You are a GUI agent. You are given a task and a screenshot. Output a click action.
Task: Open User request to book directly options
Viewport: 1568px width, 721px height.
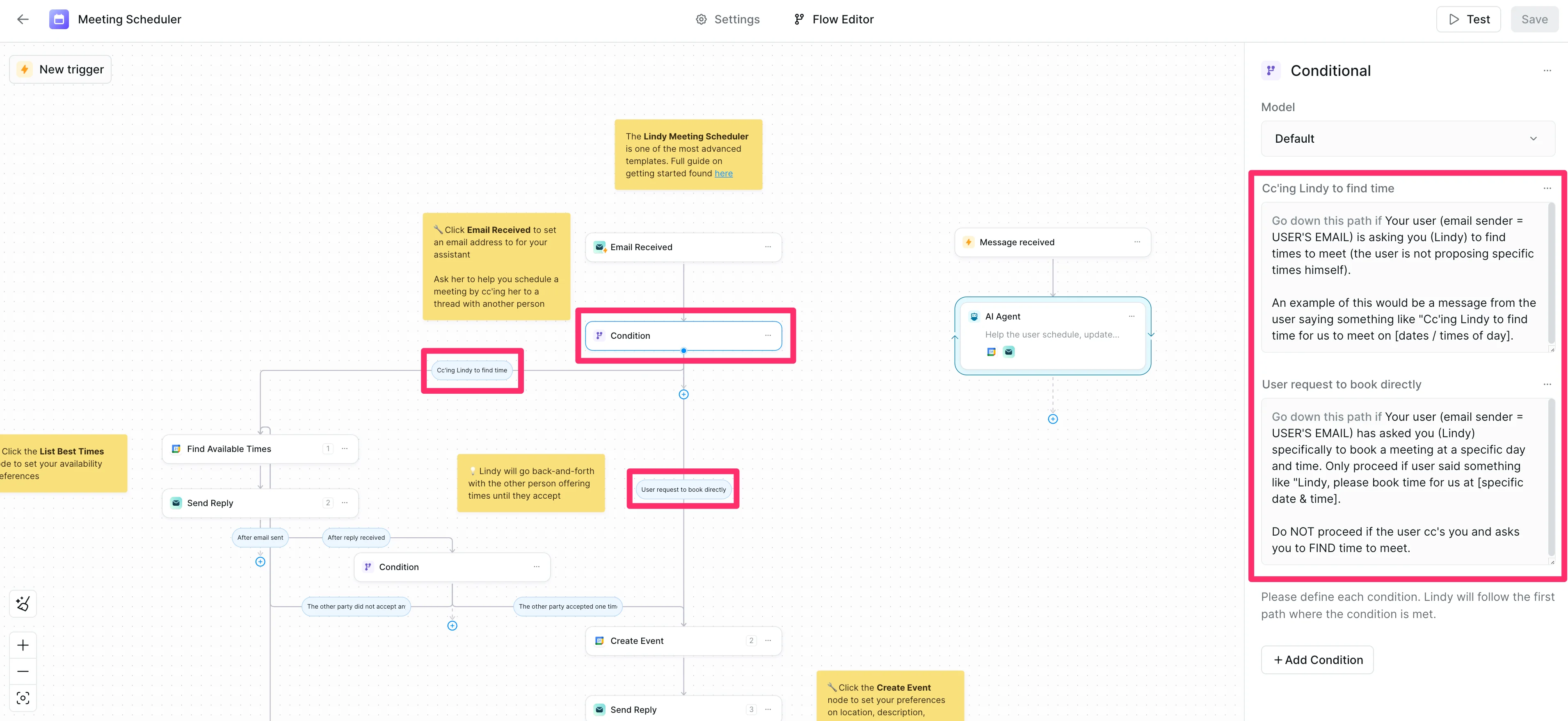(1547, 385)
